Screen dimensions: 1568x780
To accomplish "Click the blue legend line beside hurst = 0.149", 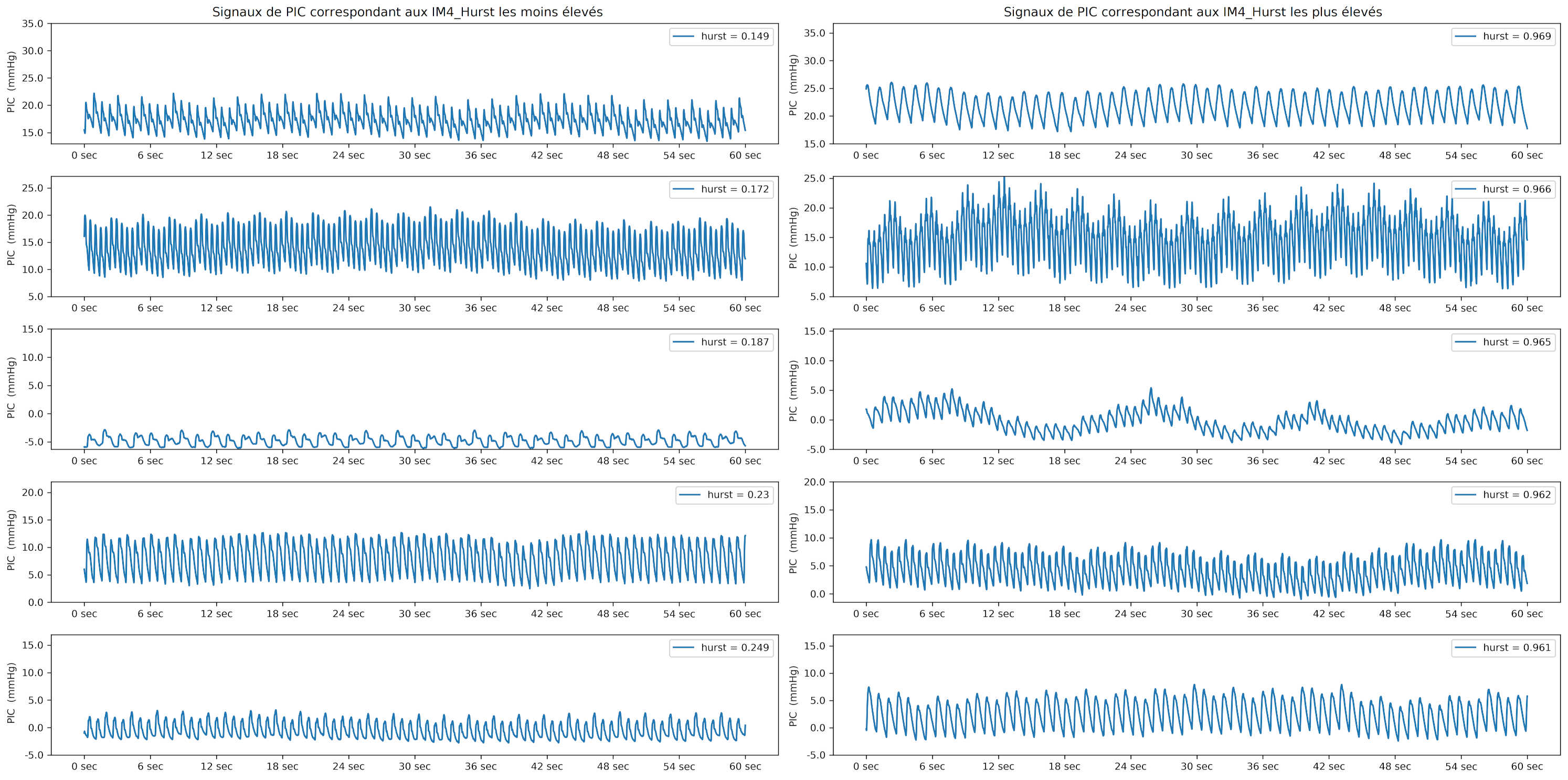I will click(684, 37).
